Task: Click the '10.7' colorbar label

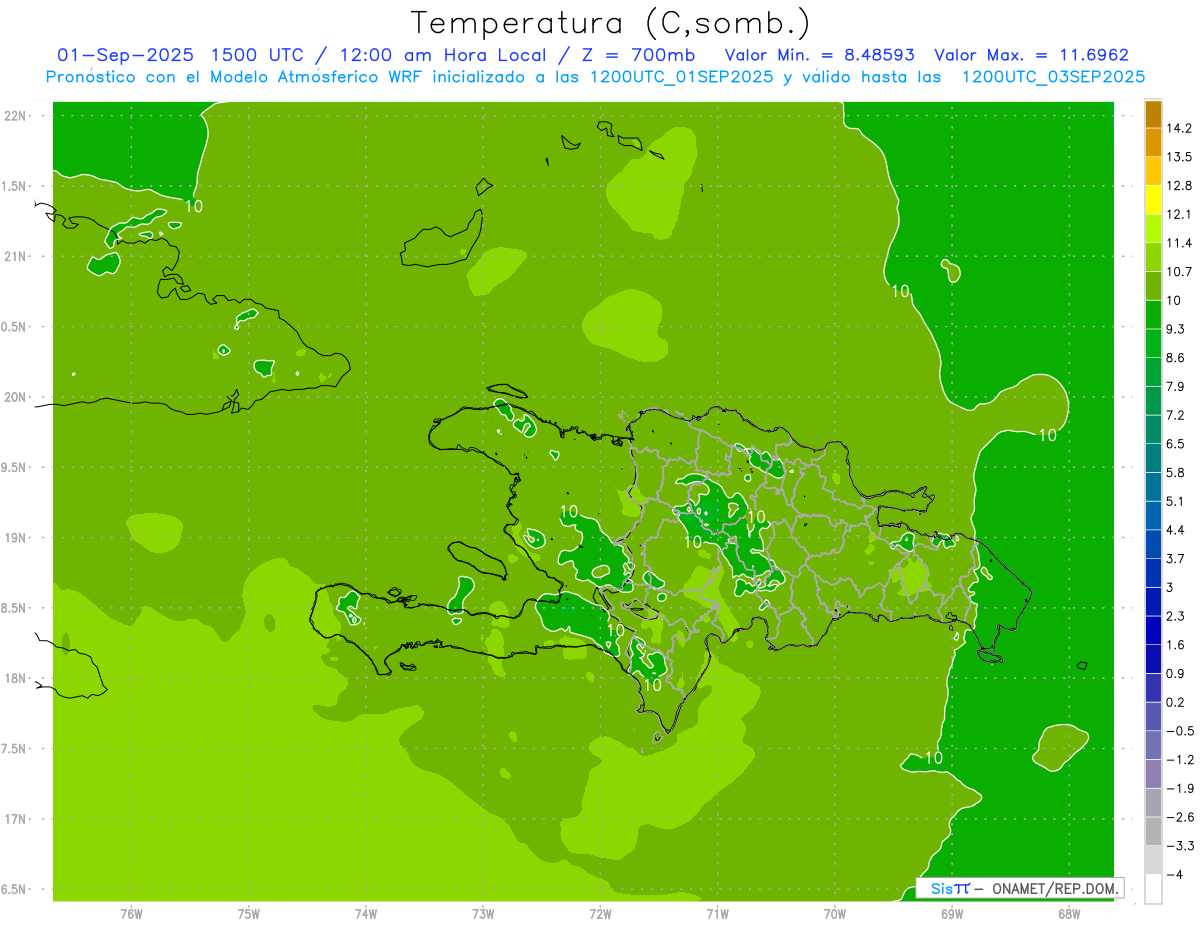Action: (x=1180, y=272)
